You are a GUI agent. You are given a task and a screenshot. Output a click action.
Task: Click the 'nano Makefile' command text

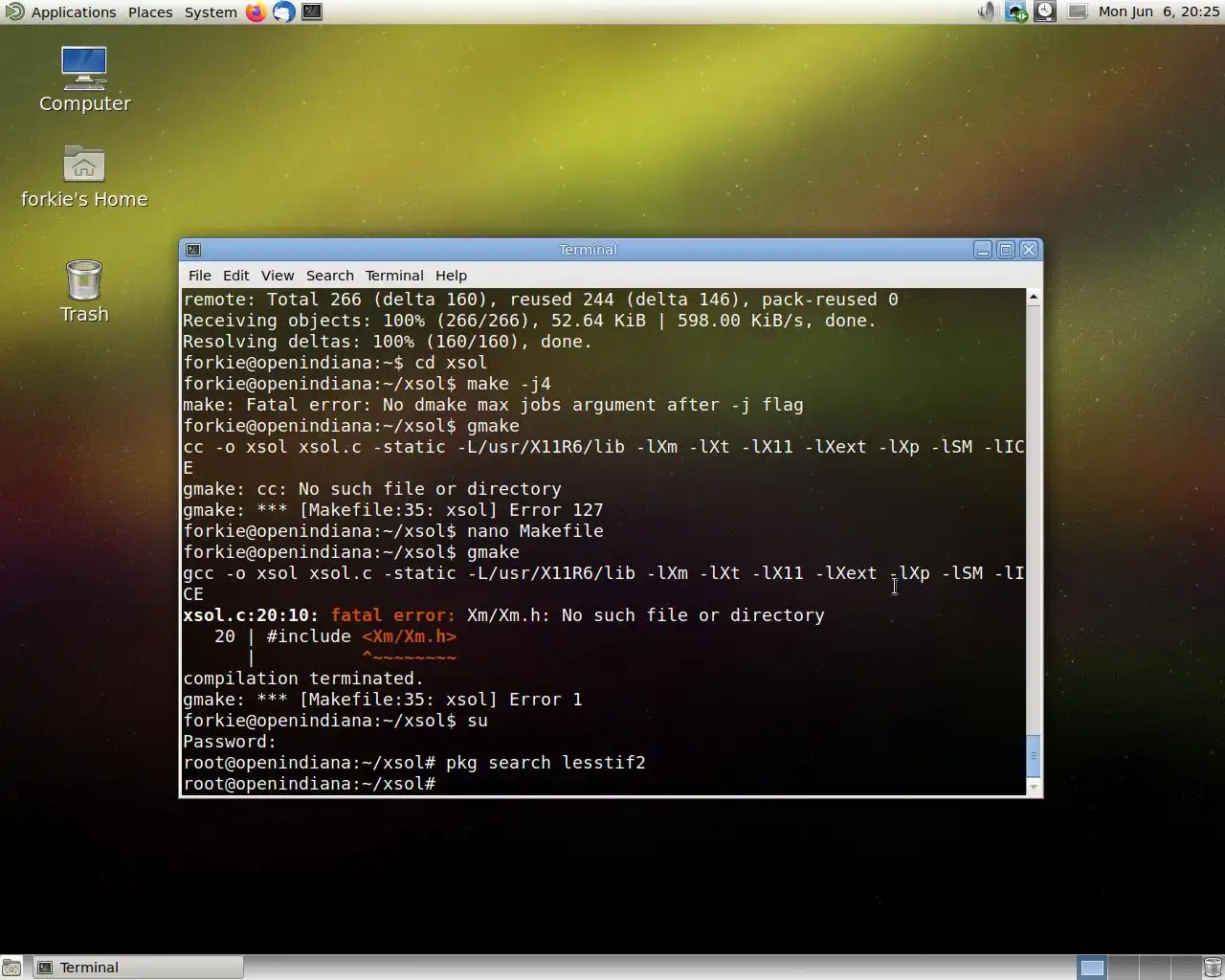coord(535,531)
